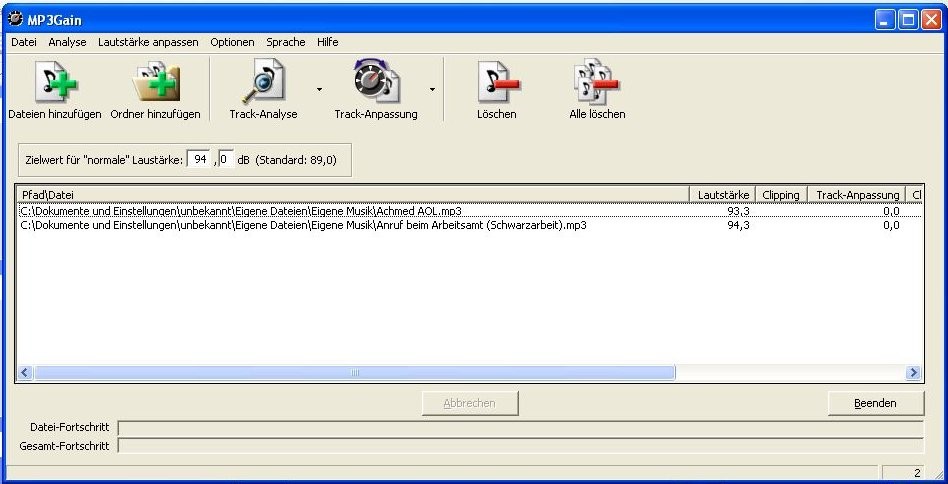948x484 pixels.
Task: Start Track-Analyse with the magnifier icon
Action: [x=264, y=82]
